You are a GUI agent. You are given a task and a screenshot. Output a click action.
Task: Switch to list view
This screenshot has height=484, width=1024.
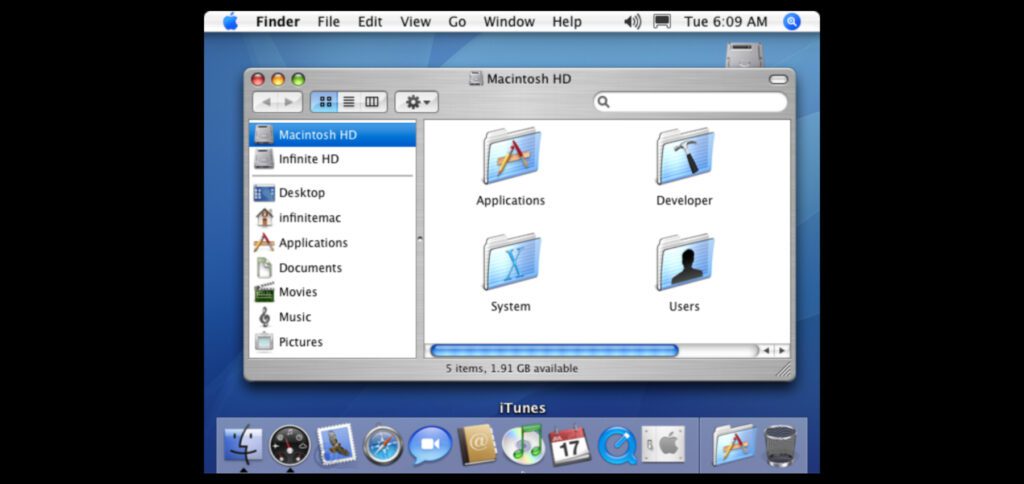pos(348,102)
